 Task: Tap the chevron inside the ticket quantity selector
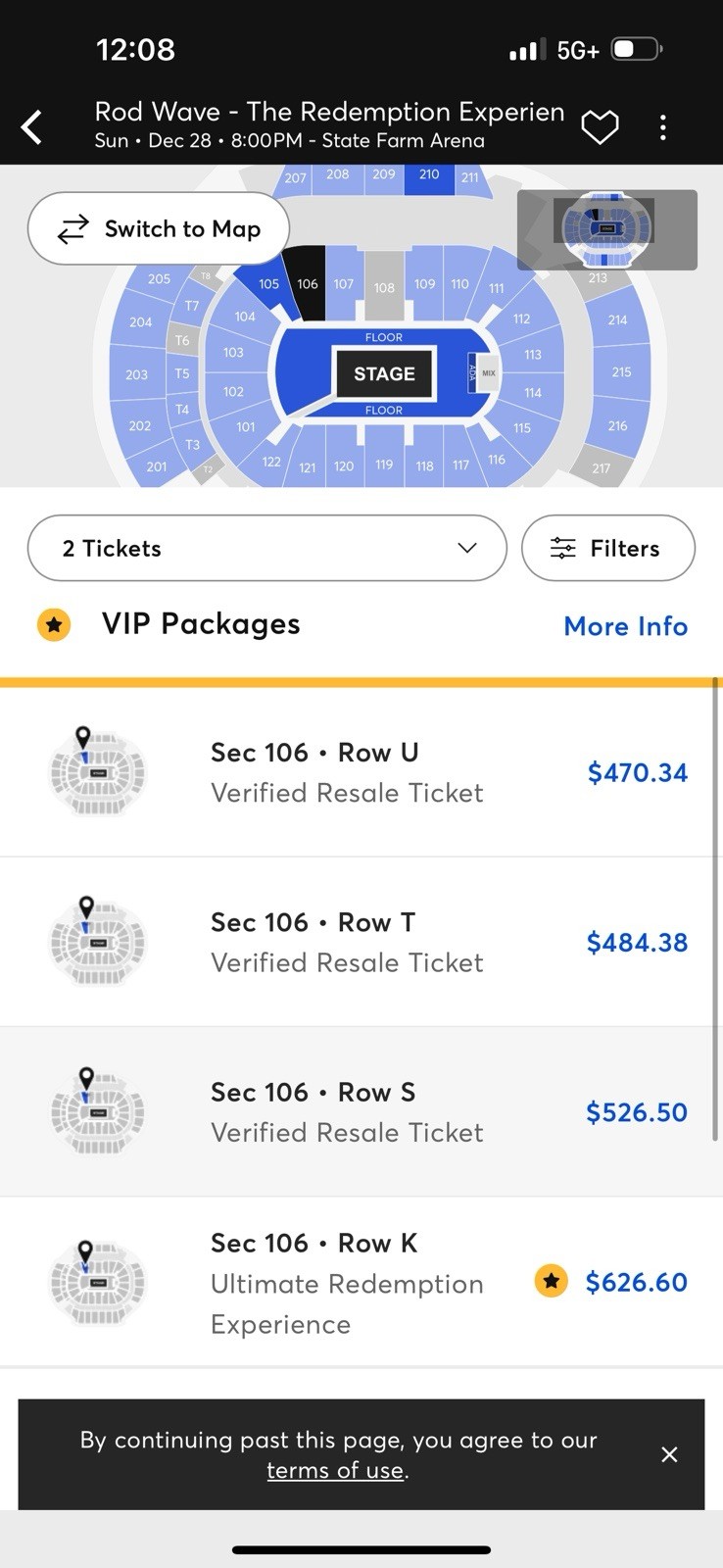[467, 549]
